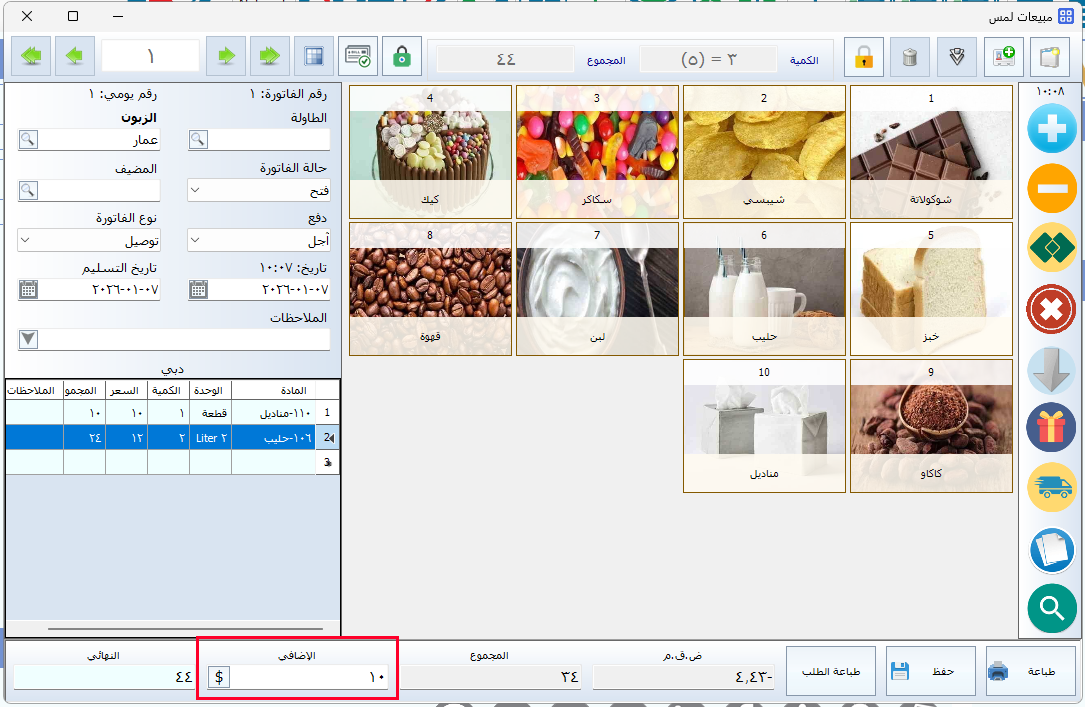The image size is (1085, 707).
Task: Click the الإضافي additional amount input field
Action: pyautogui.click(x=310, y=677)
